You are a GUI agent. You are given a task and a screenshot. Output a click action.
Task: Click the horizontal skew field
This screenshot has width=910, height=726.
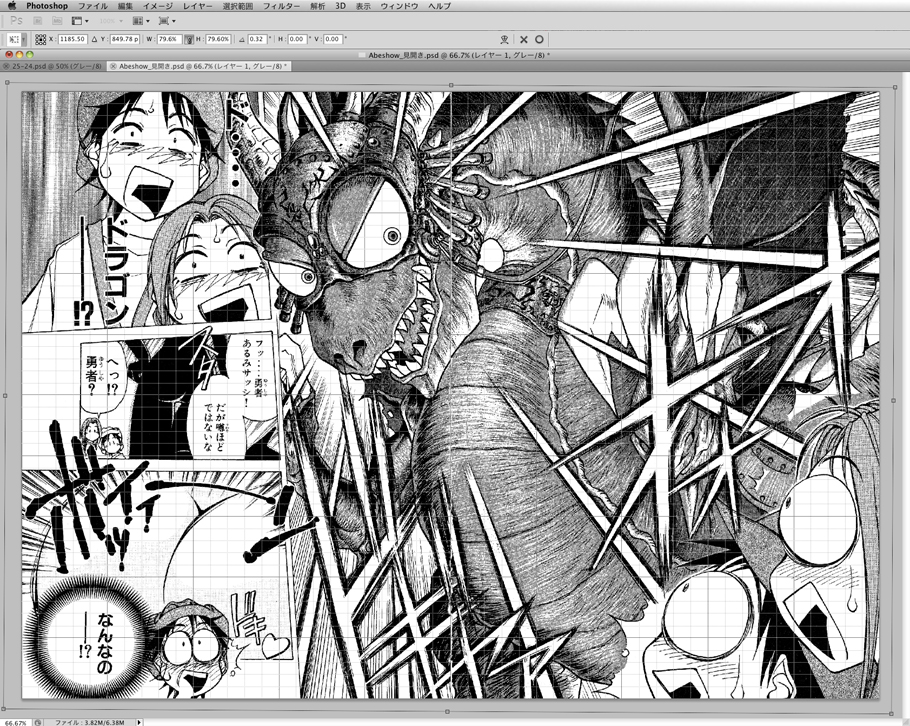click(297, 39)
